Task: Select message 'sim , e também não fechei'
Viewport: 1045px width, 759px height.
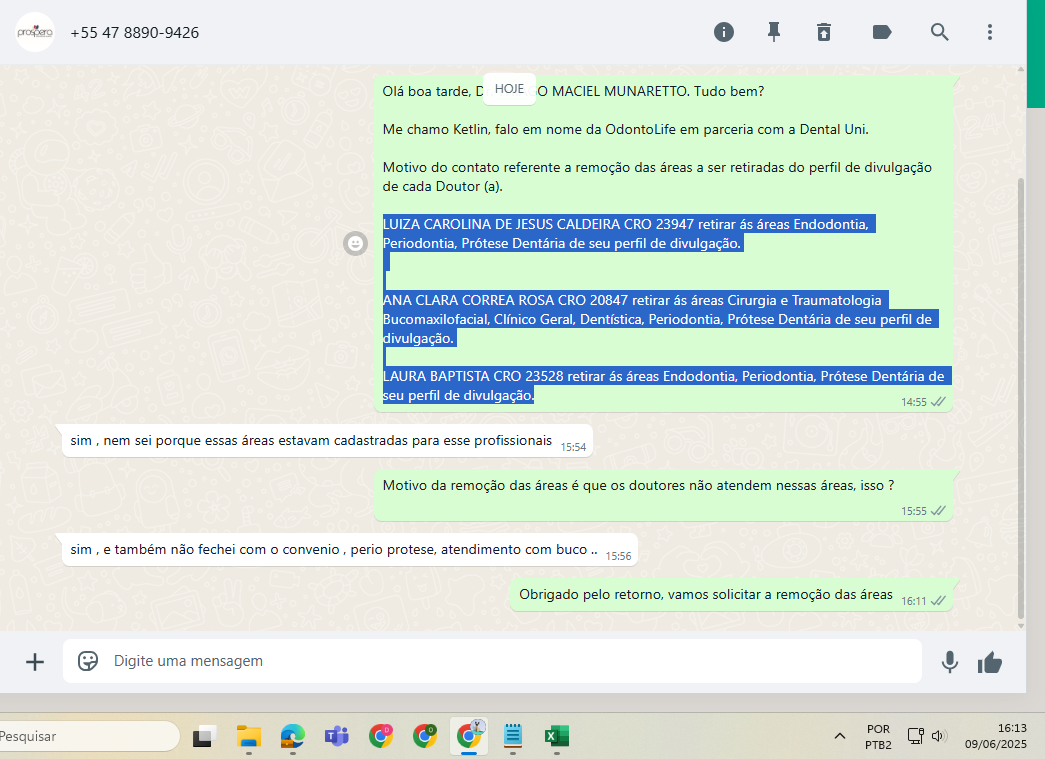Action: [350, 550]
